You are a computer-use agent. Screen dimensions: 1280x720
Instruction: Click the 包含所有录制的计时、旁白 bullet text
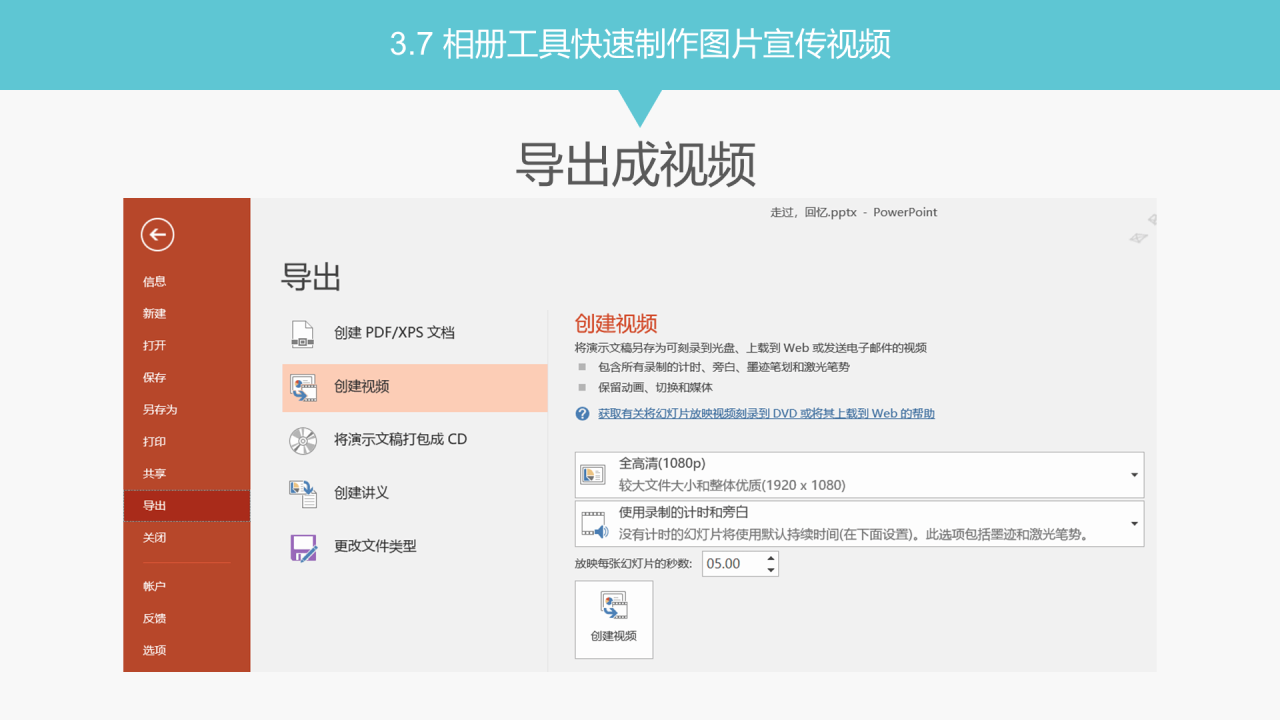(724, 368)
